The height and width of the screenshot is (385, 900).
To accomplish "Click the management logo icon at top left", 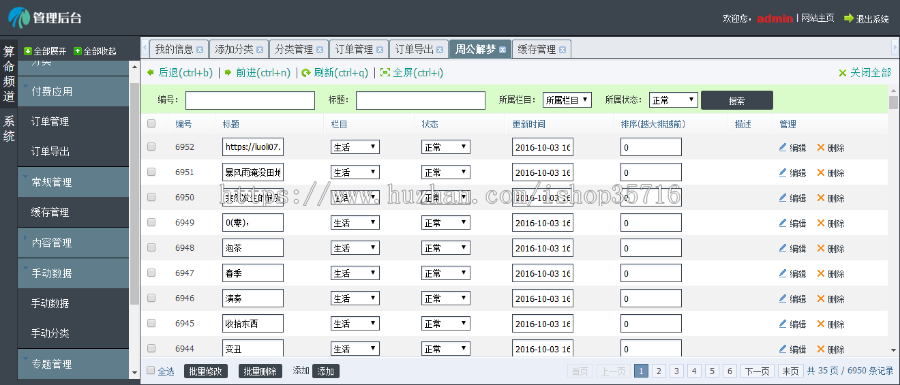I will click(x=18, y=17).
